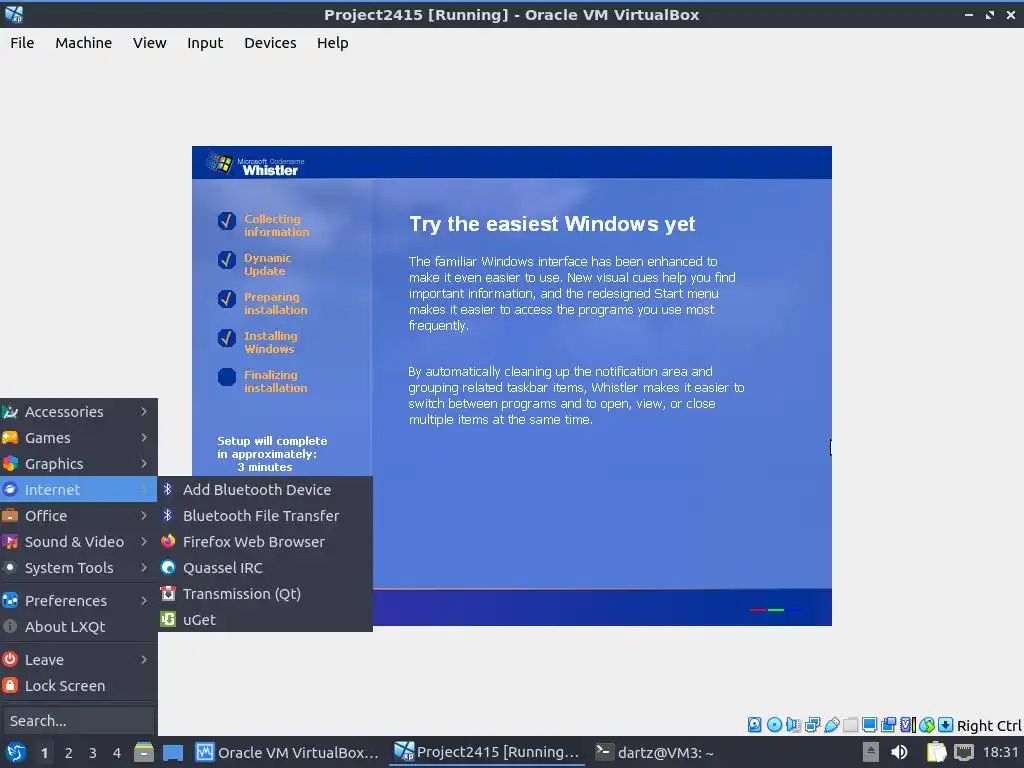Expand the Leave submenu arrow
The width and height of the screenshot is (1024, 768).
coord(144,660)
